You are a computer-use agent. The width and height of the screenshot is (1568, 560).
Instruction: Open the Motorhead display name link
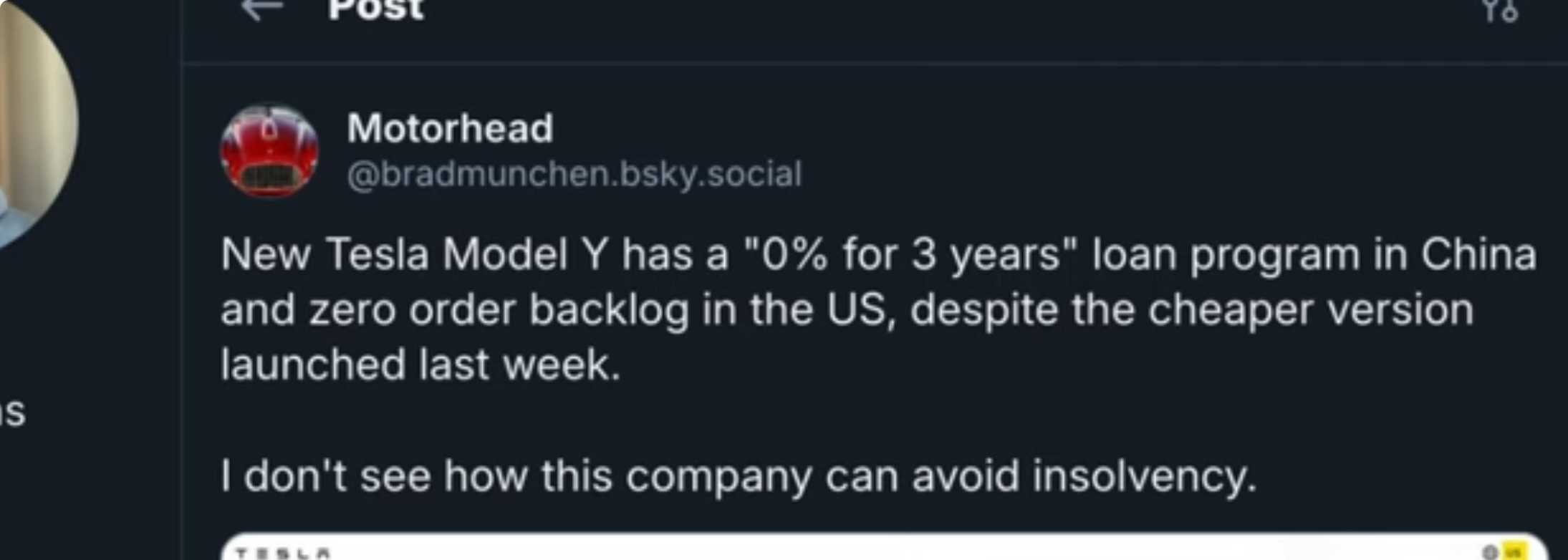coord(450,128)
